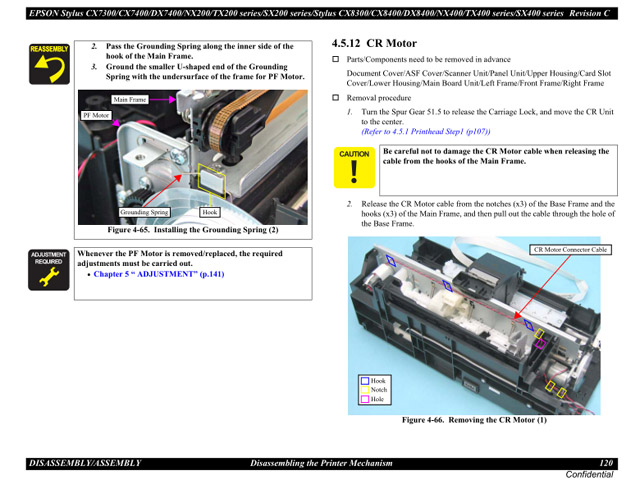
Task: Click the yellow REASSEMBLY arrow icon
Action: click(x=48, y=65)
